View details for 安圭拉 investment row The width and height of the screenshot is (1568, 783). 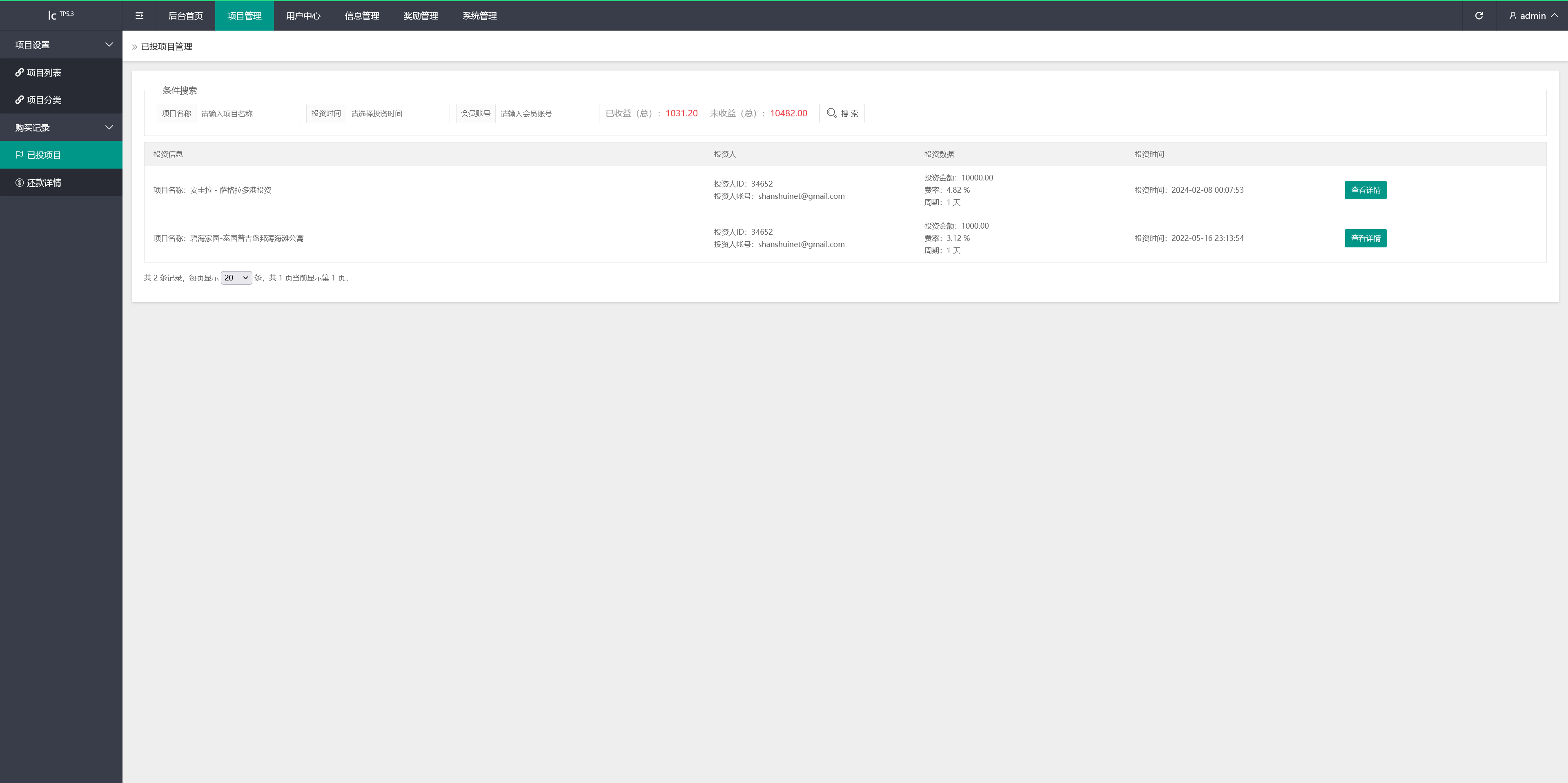(1365, 190)
